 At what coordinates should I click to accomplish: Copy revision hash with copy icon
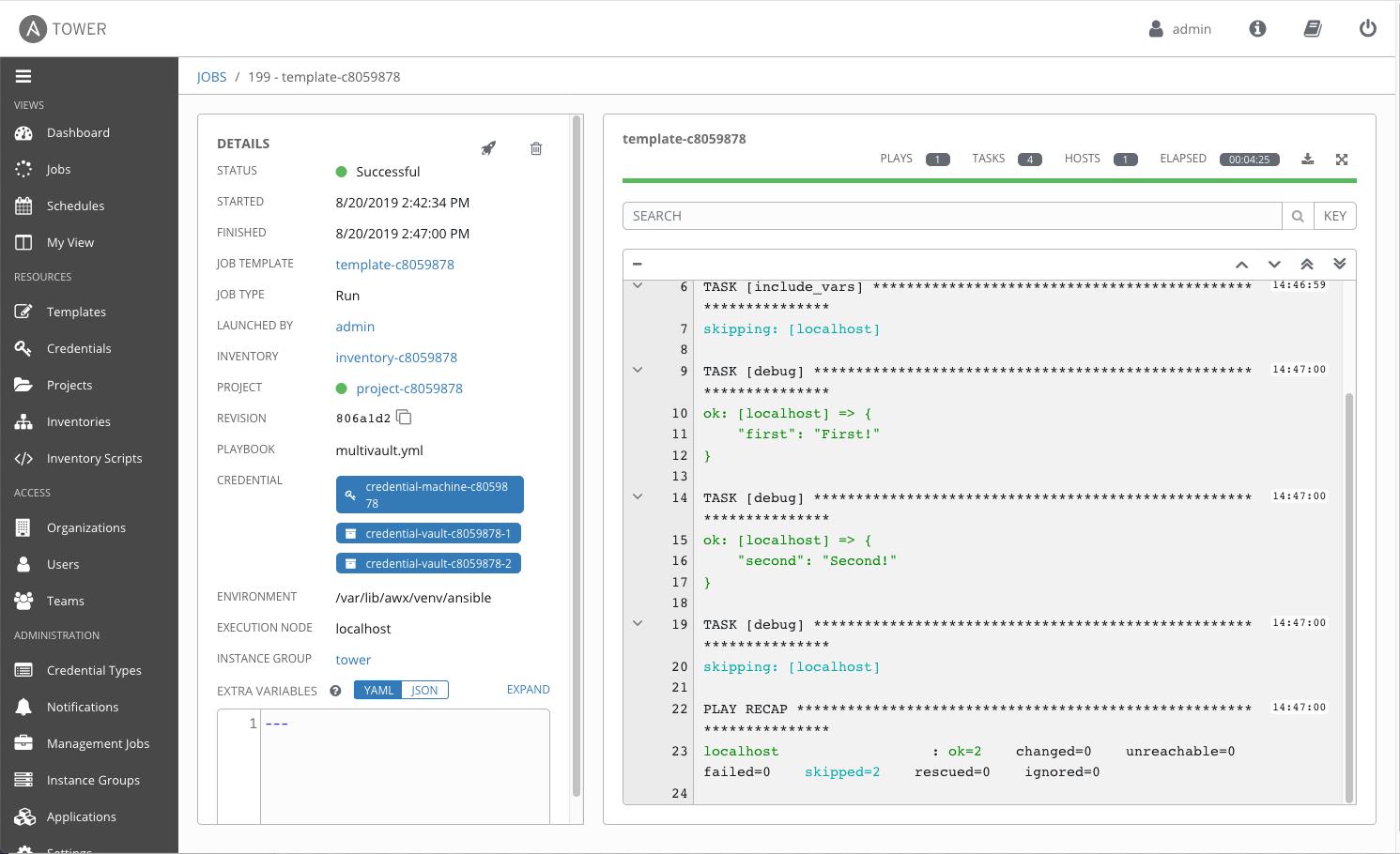(x=405, y=417)
